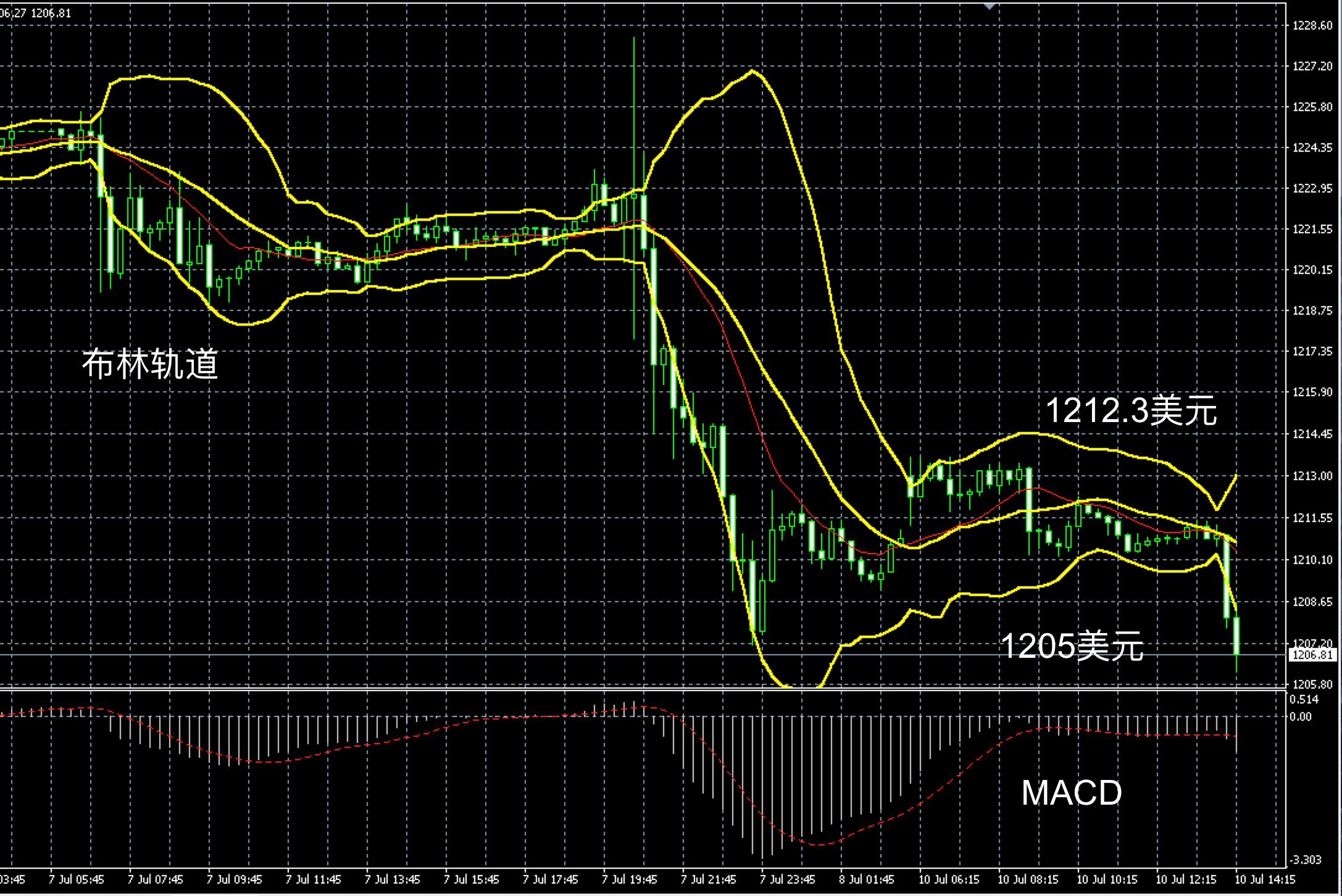
Task: Click the 1213.00 price scale label
Action: [1312, 476]
